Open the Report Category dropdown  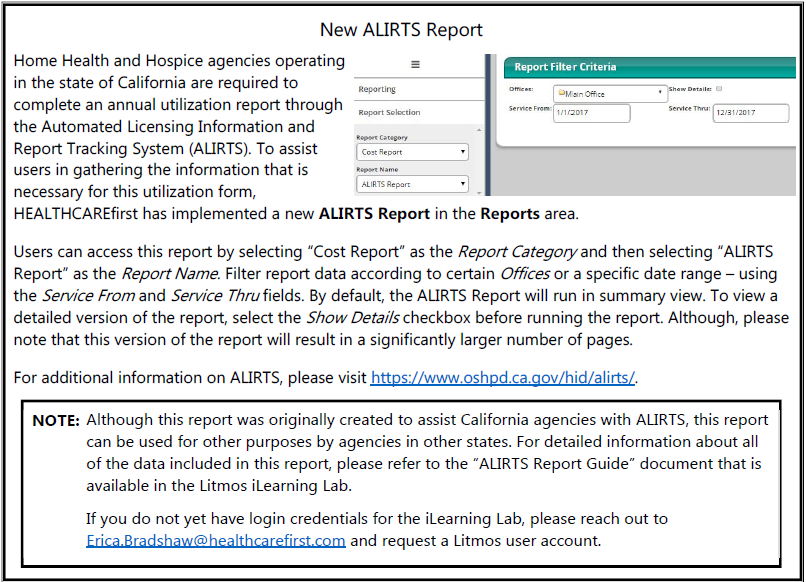click(412, 152)
